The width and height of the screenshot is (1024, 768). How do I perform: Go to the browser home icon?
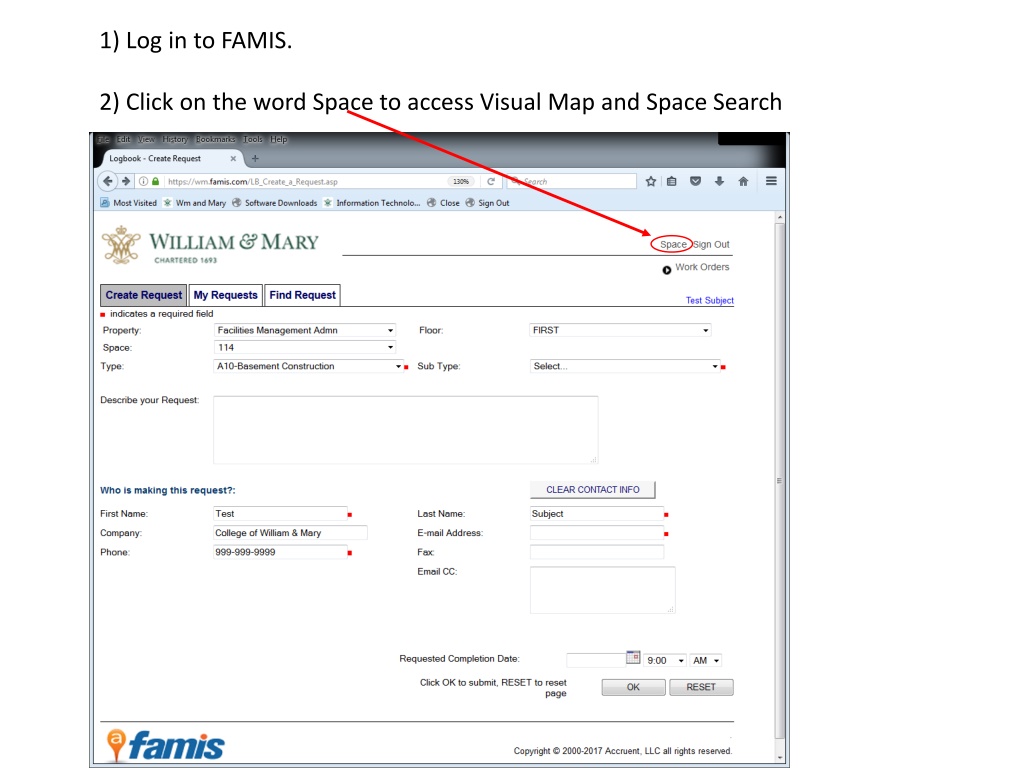tap(743, 182)
